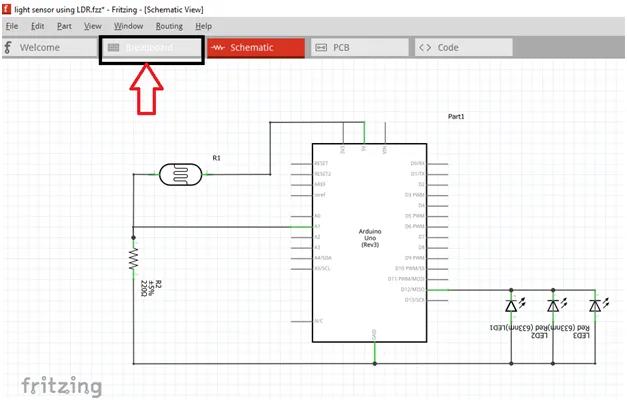Image resolution: width=627 pixels, height=400 pixels.
Task: Click the Part1 label
Action: (x=456, y=116)
